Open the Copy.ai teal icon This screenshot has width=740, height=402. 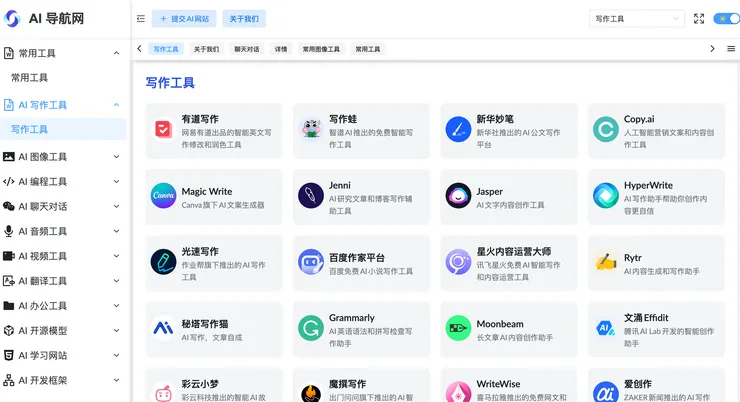pyautogui.click(x=606, y=129)
